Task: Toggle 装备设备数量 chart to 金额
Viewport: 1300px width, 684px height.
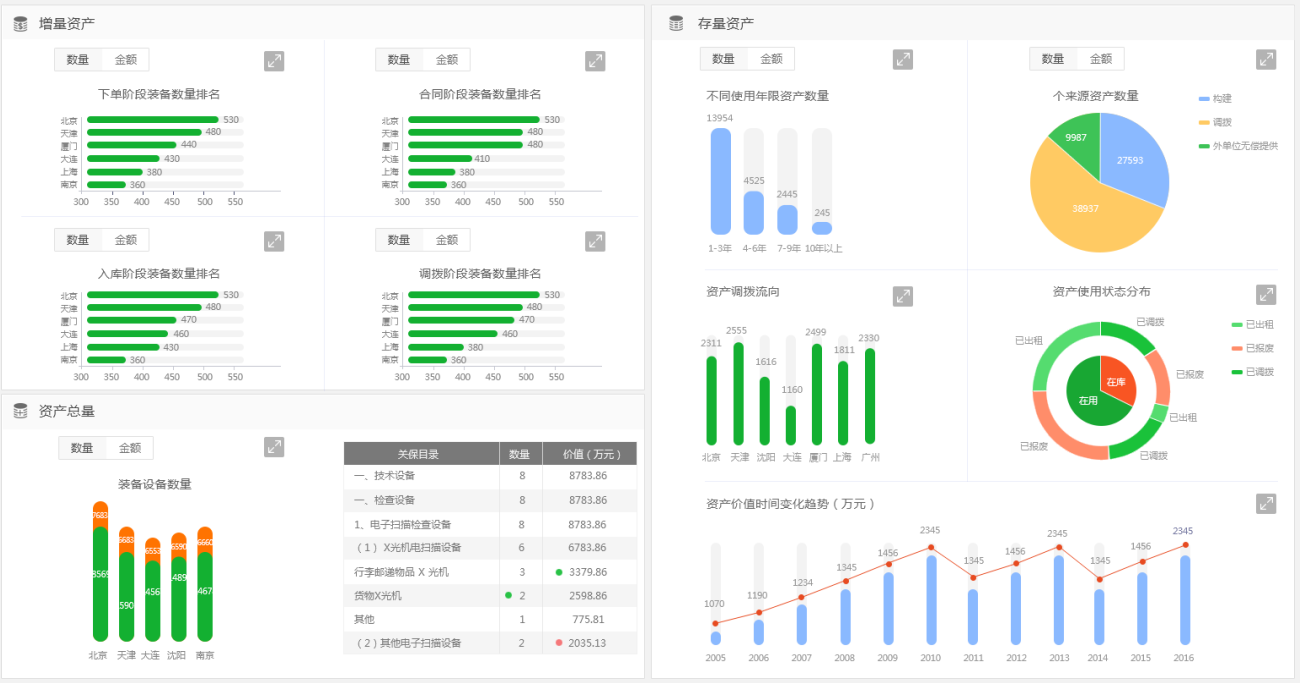Action: point(130,448)
